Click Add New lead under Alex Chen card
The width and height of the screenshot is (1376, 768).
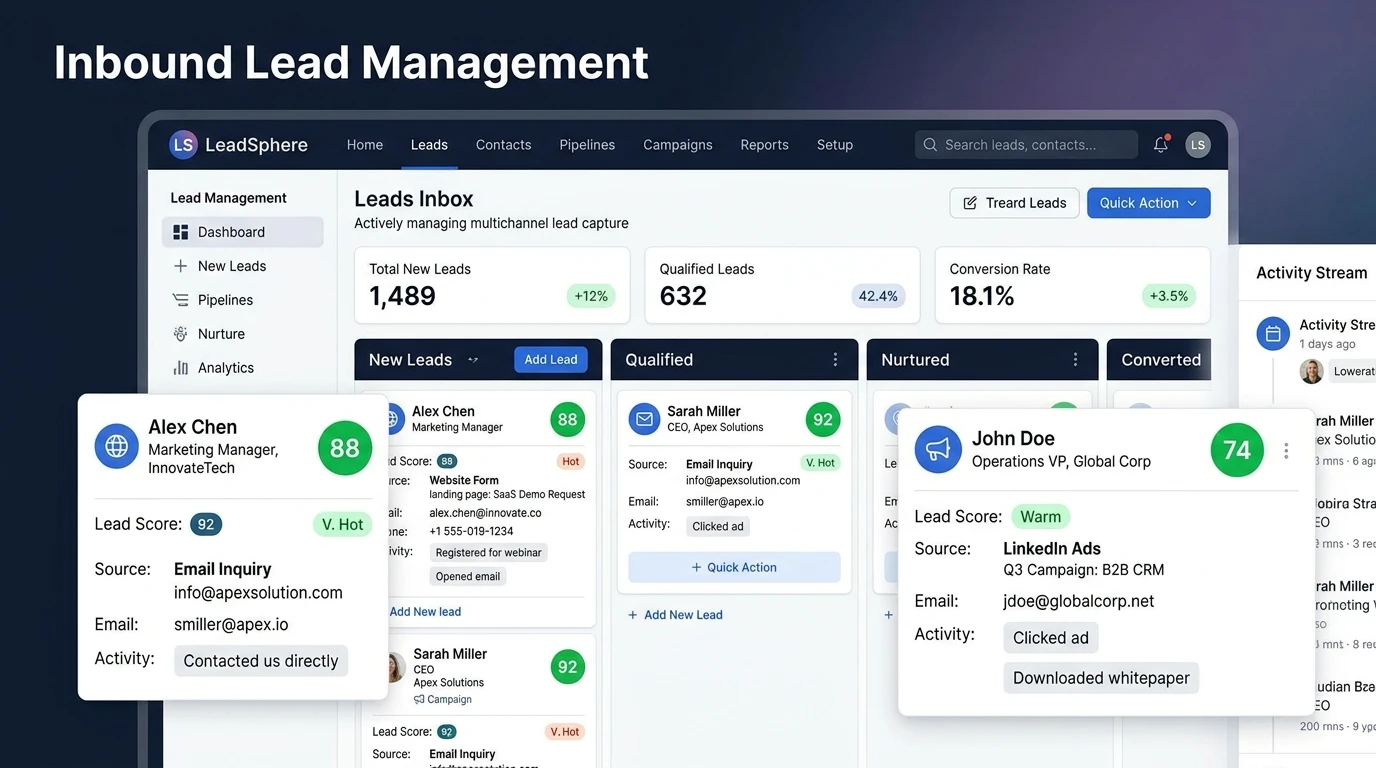(x=425, y=612)
